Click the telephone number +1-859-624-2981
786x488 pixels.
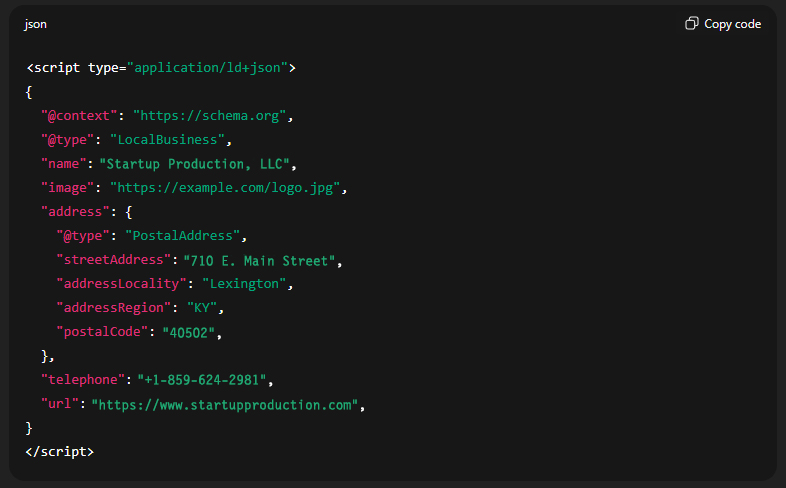pos(204,380)
